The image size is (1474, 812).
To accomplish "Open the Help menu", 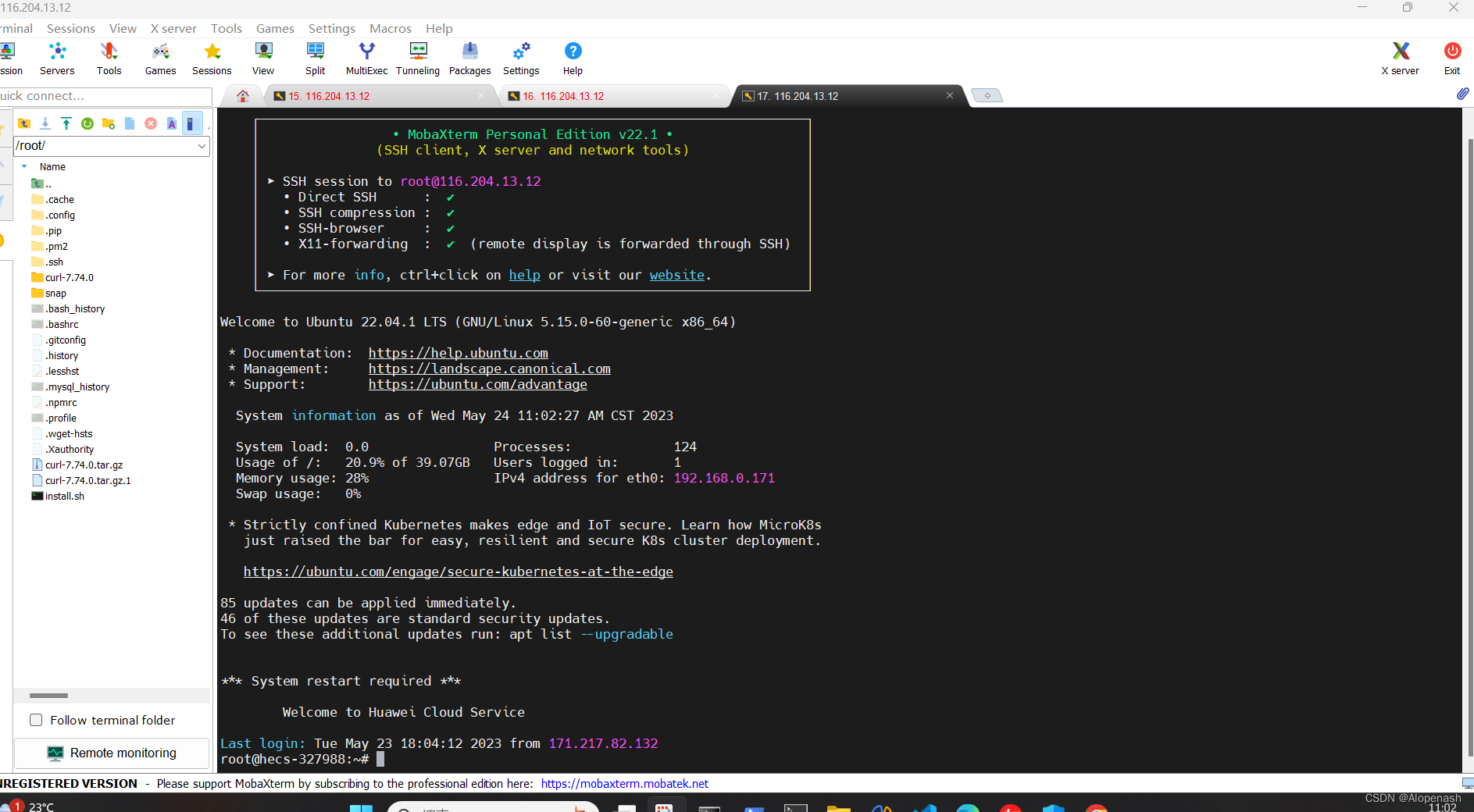I will point(439,28).
